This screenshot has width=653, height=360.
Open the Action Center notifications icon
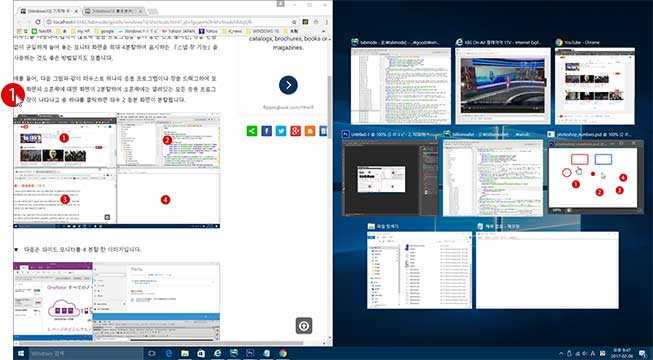click(x=642, y=353)
